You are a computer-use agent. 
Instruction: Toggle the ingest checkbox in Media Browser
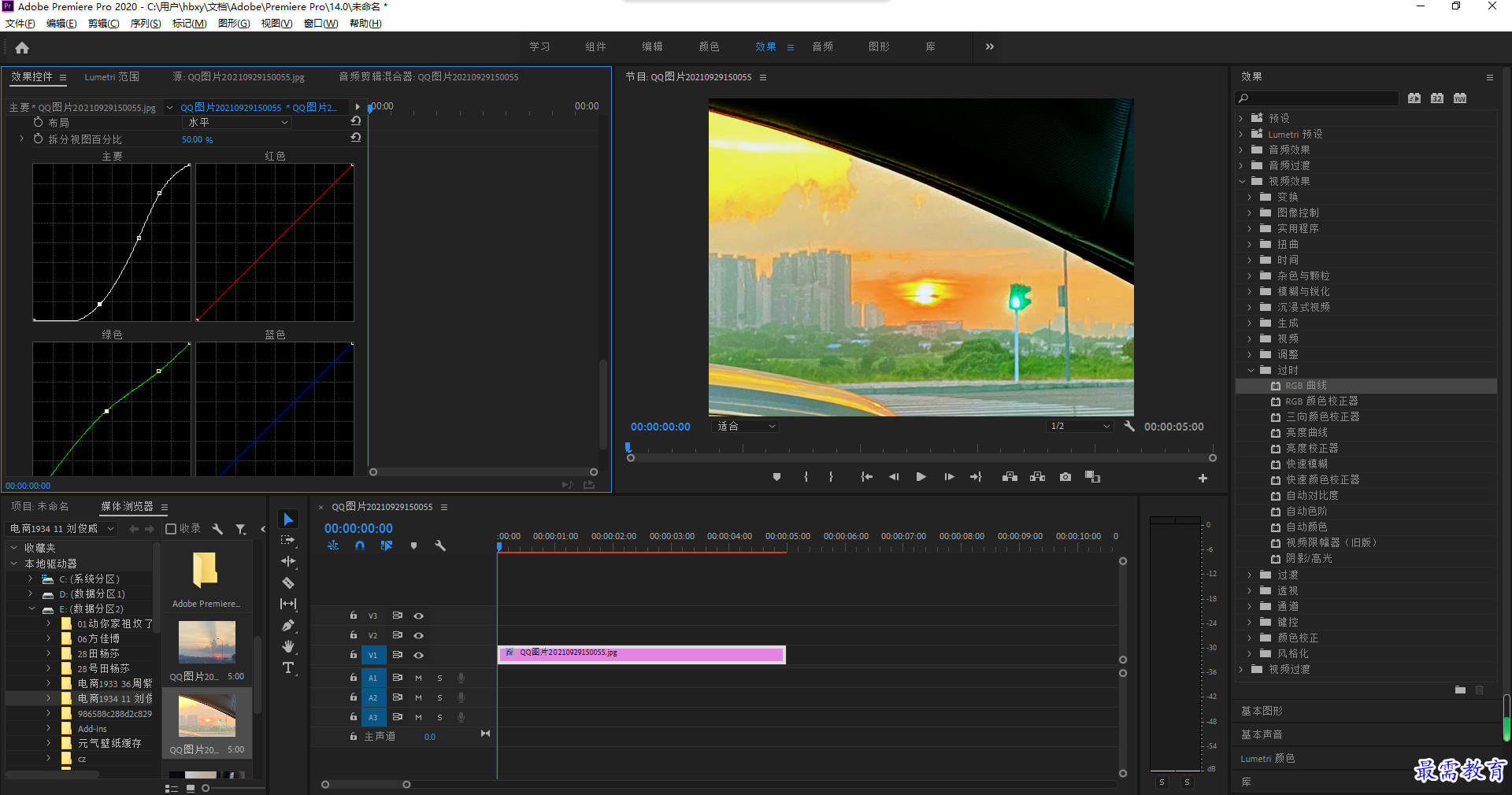coord(171,529)
